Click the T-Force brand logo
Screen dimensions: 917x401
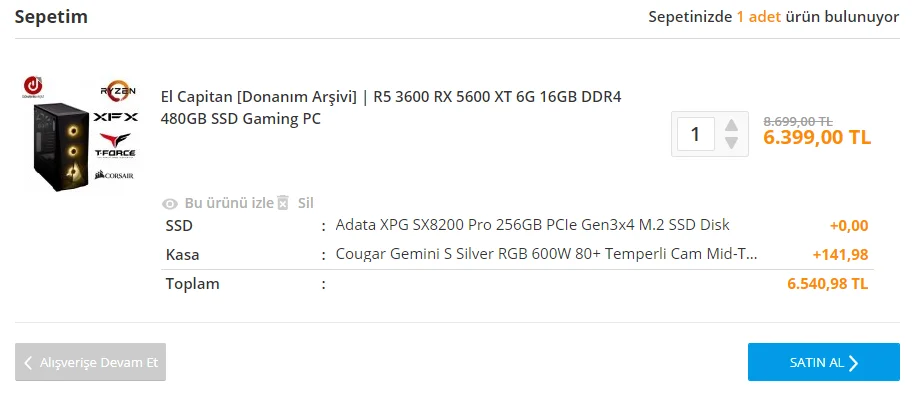tap(116, 148)
